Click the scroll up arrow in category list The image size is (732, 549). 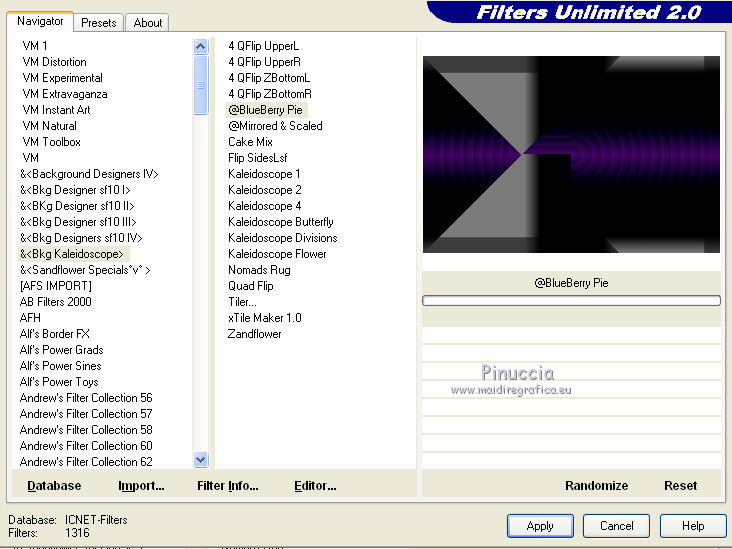[x=200, y=46]
